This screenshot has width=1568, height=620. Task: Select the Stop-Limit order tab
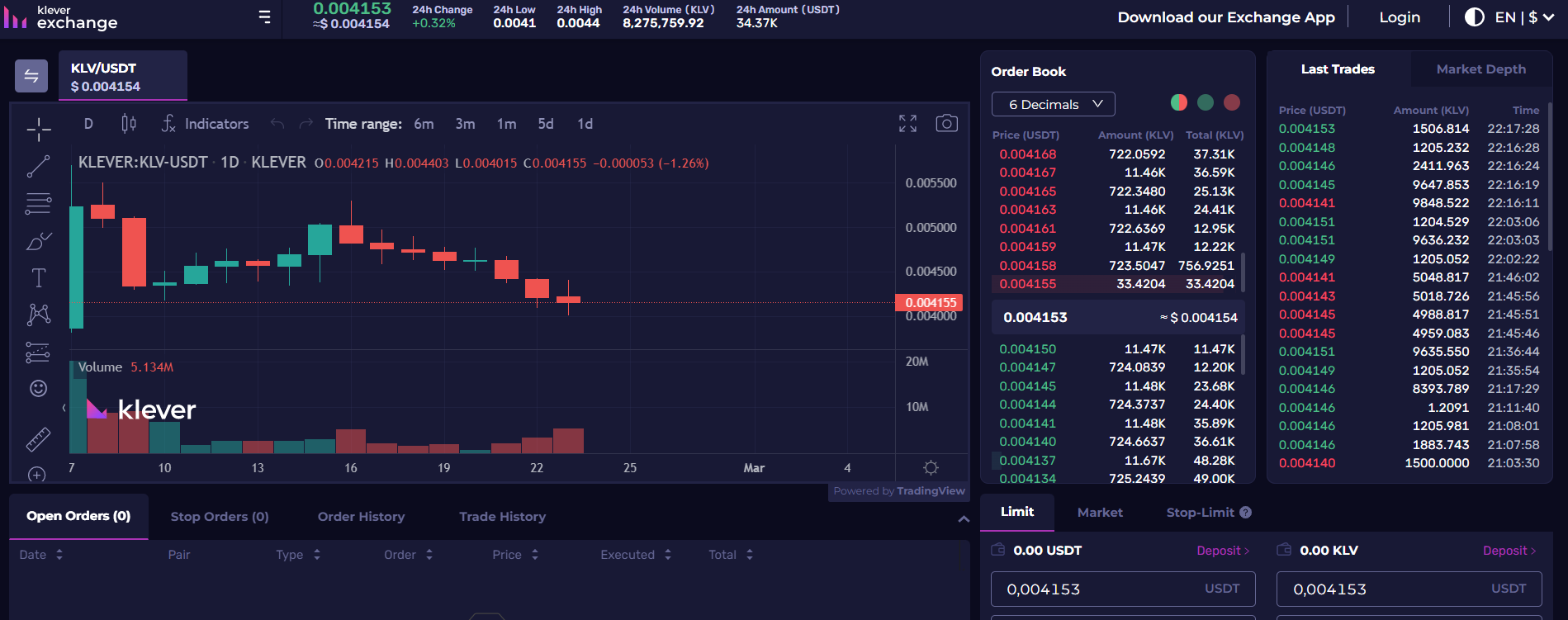(1200, 513)
